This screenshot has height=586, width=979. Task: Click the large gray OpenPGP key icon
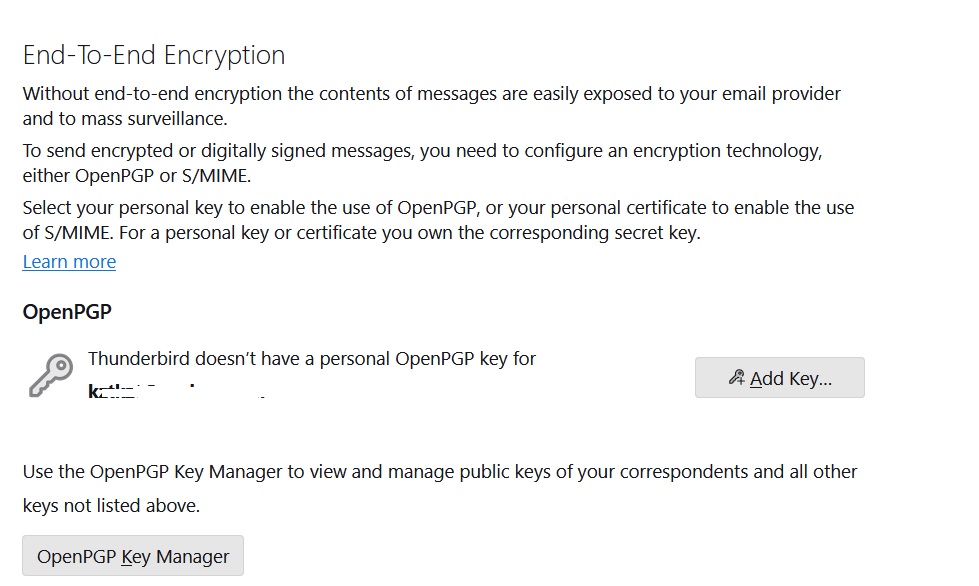point(51,375)
